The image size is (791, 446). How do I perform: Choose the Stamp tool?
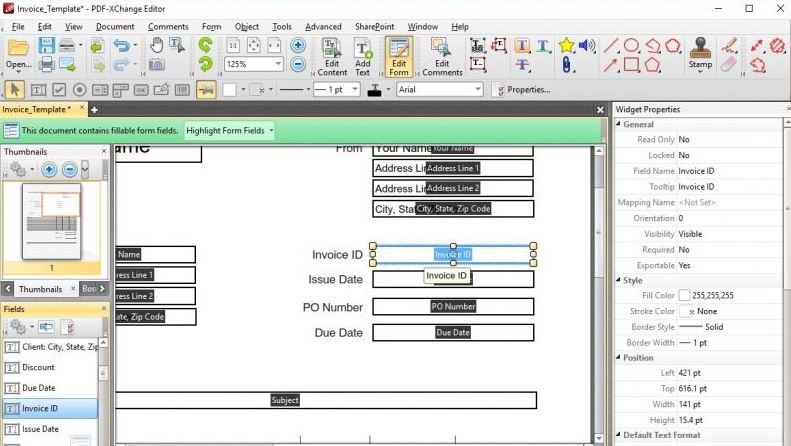(x=700, y=53)
